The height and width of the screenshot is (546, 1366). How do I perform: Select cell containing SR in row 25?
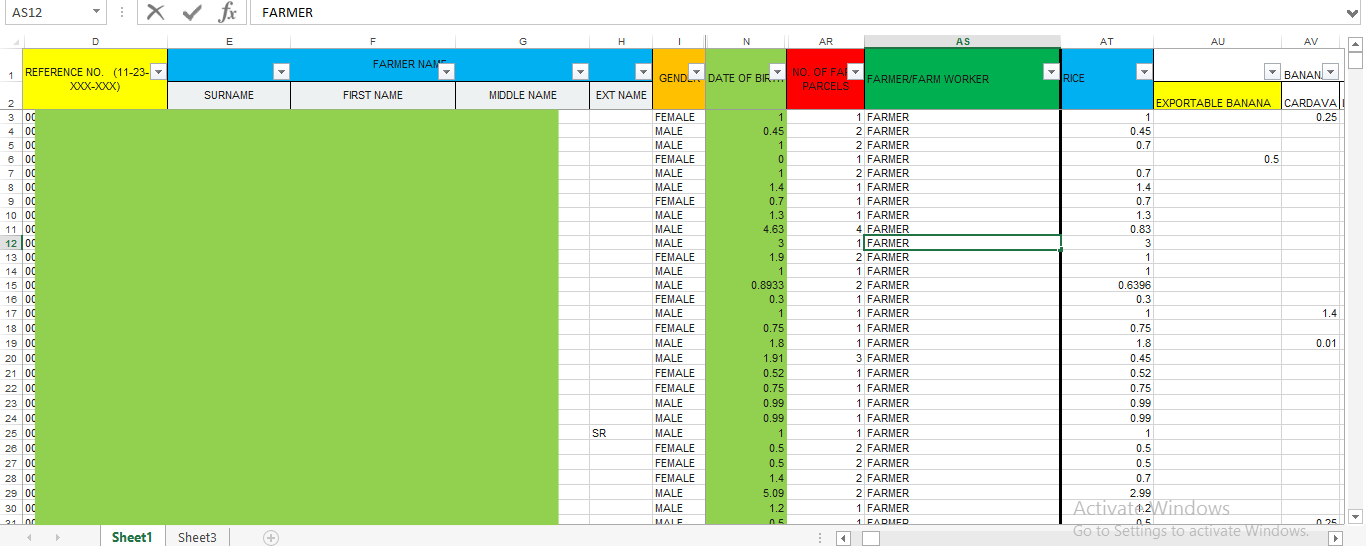tap(621, 433)
